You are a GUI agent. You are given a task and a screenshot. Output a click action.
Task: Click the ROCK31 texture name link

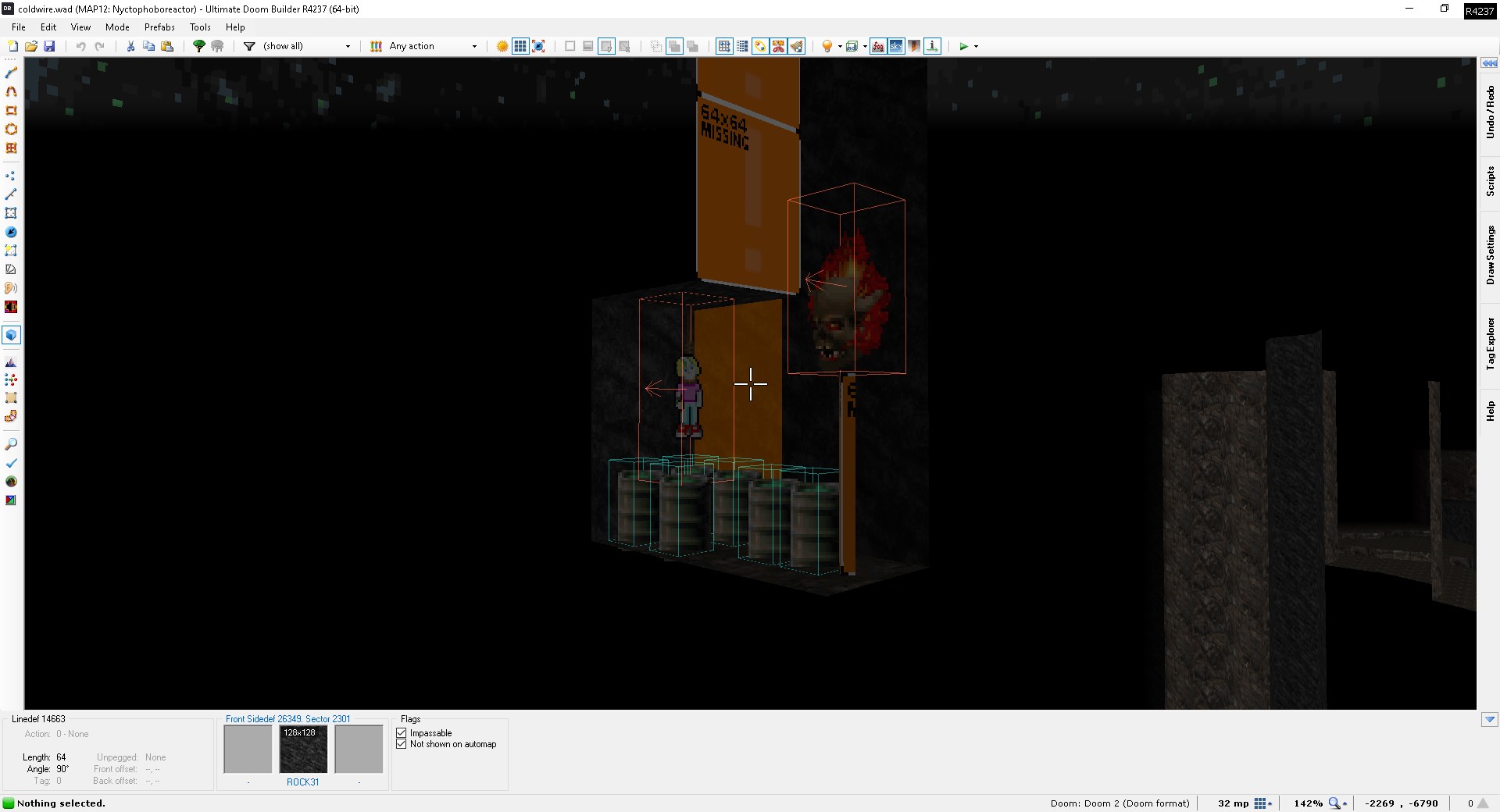303,782
